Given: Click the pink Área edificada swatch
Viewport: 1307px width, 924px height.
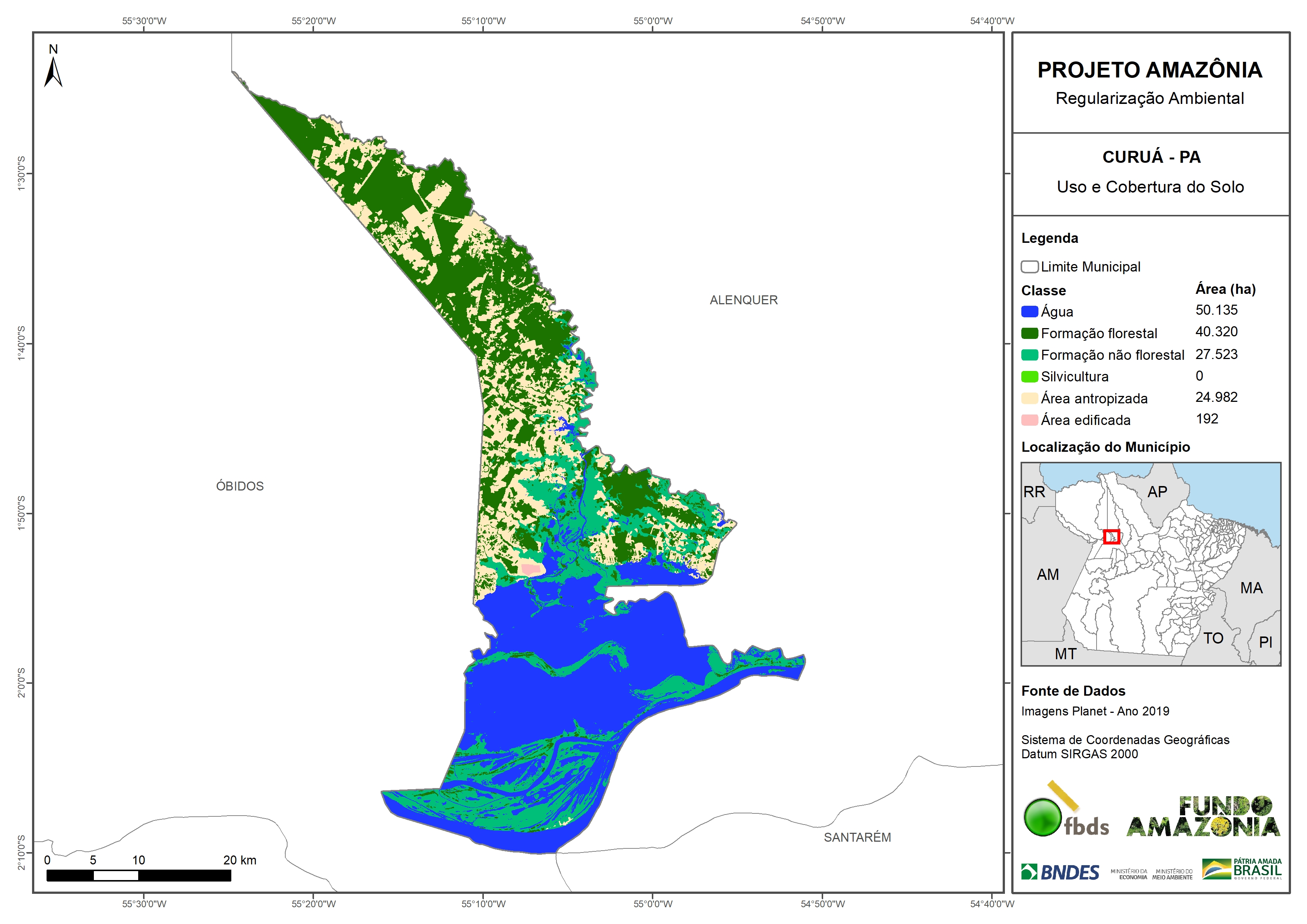Looking at the screenshot, I should click(x=1029, y=420).
